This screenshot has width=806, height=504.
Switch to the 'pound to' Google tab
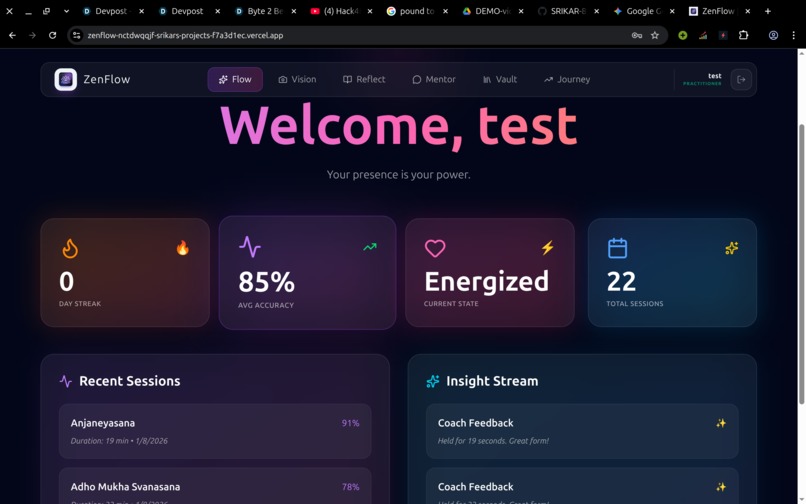(x=417, y=11)
